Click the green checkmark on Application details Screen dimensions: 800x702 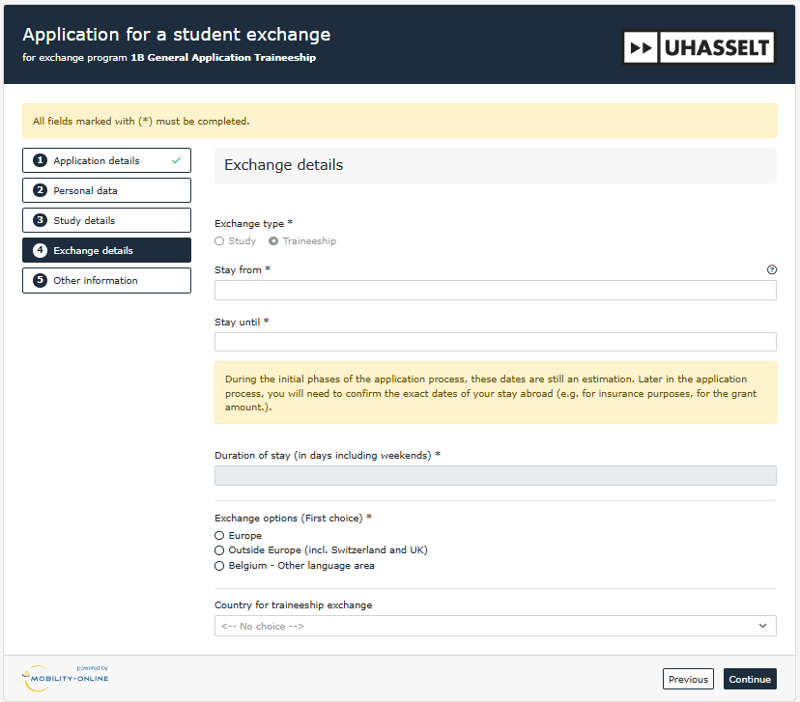(x=176, y=160)
